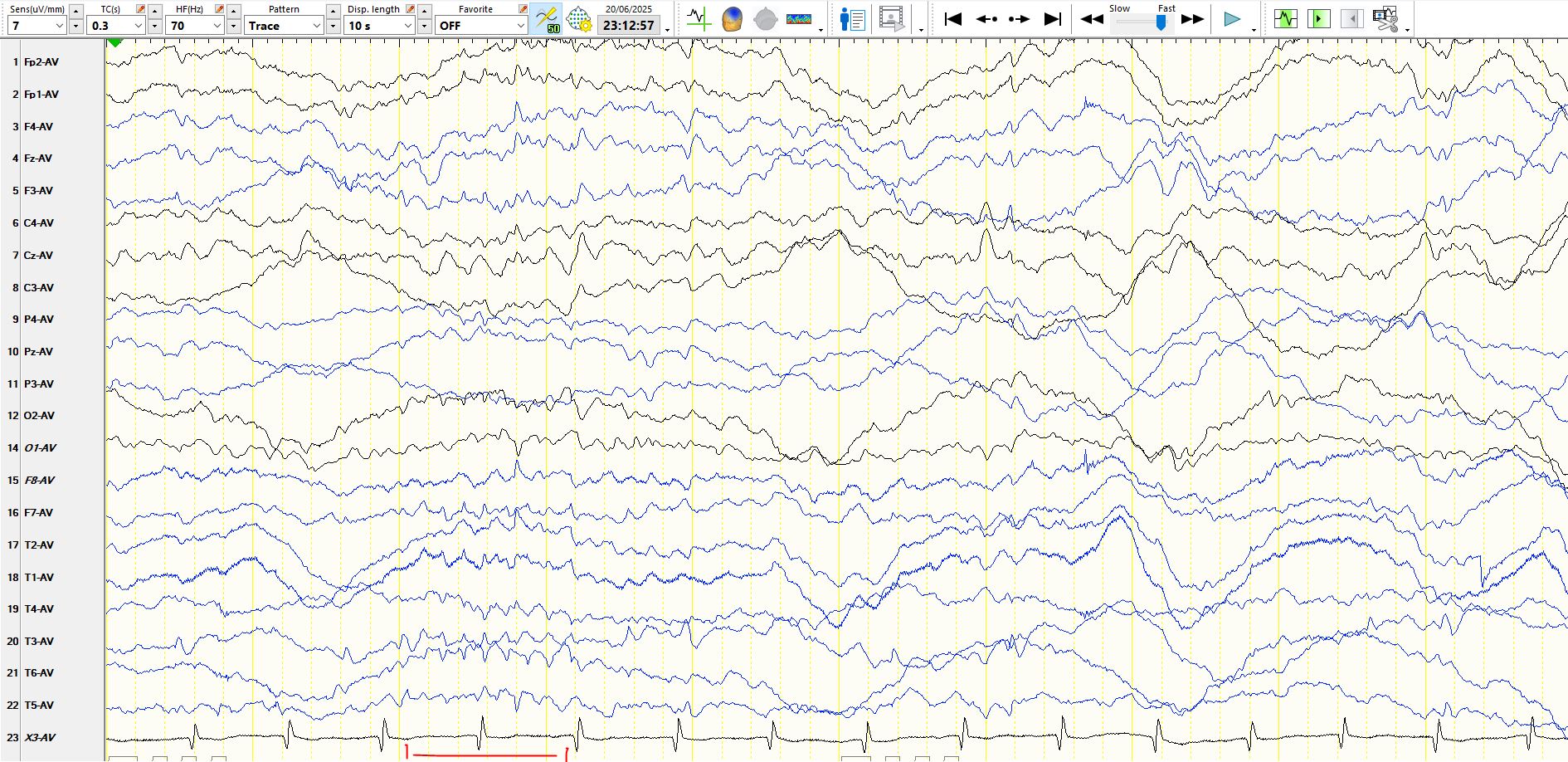Click the video playback film icon

(x=892, y=18)
